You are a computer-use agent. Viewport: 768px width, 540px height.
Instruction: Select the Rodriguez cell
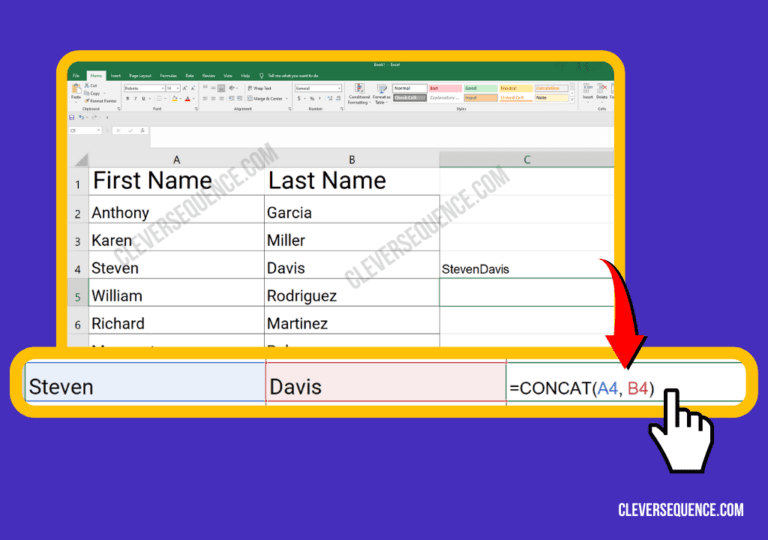coord(352,293)
